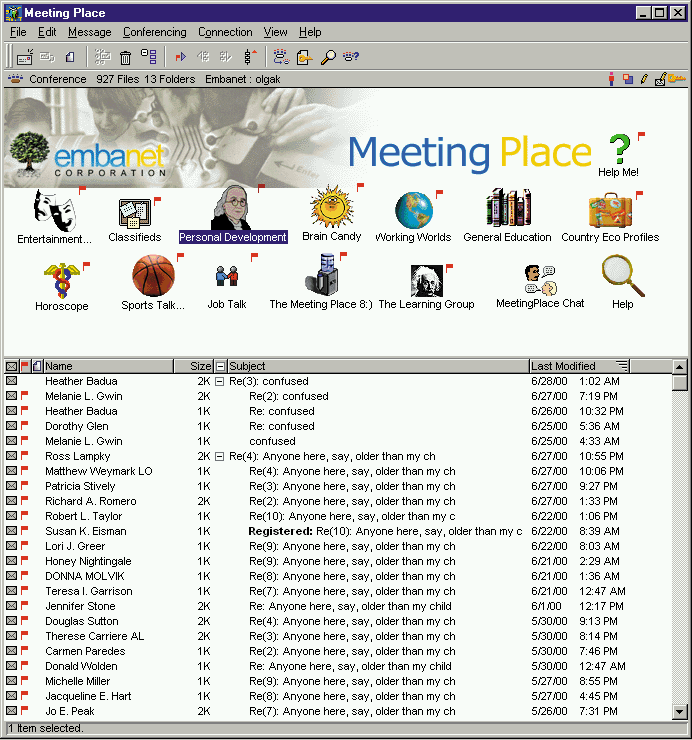
Task: Click the scrollbar down arrow
Action: pyautogui.click(x=679, y=712)
